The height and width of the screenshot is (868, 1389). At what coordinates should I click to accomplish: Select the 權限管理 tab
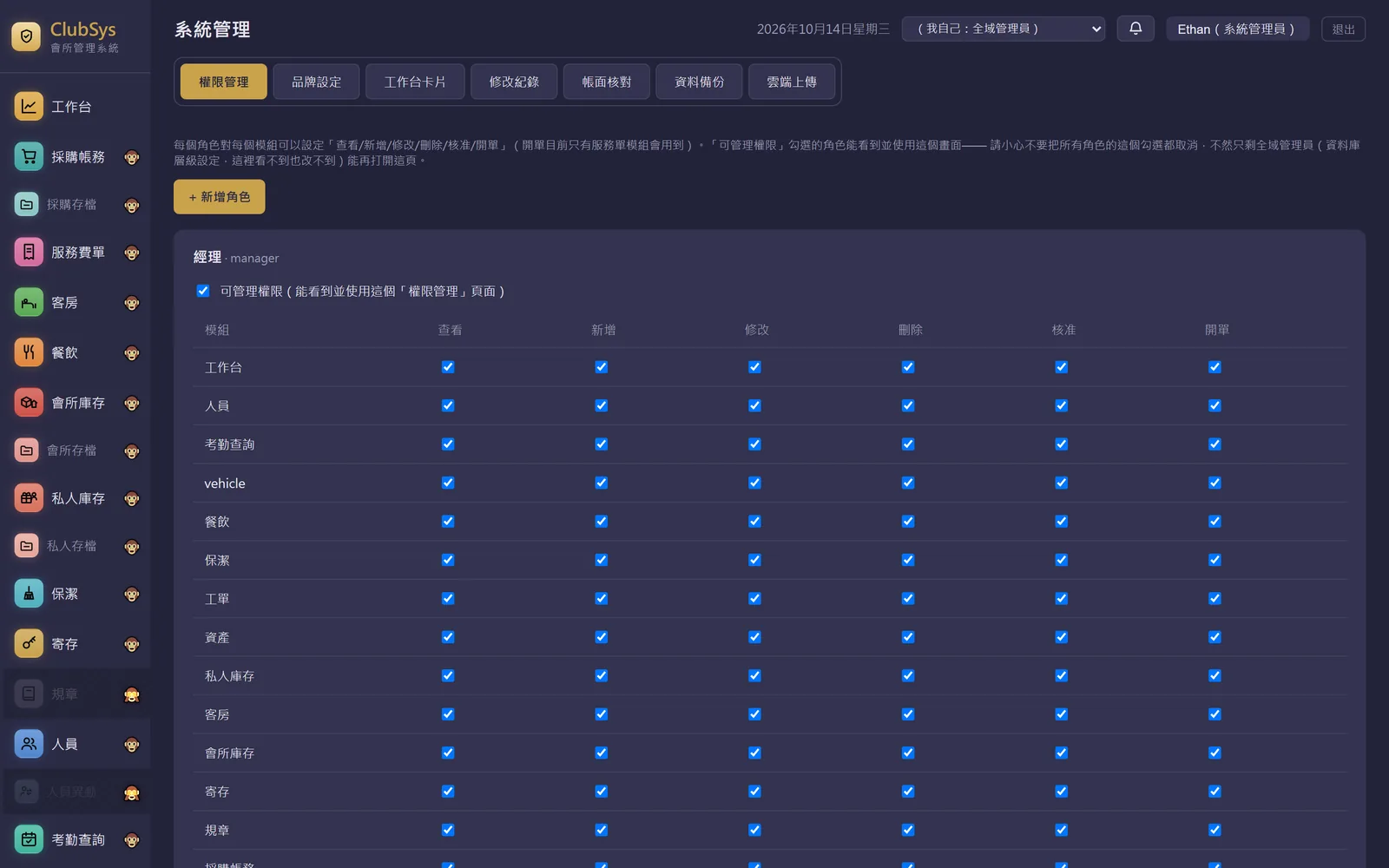[x=224, y=82]
